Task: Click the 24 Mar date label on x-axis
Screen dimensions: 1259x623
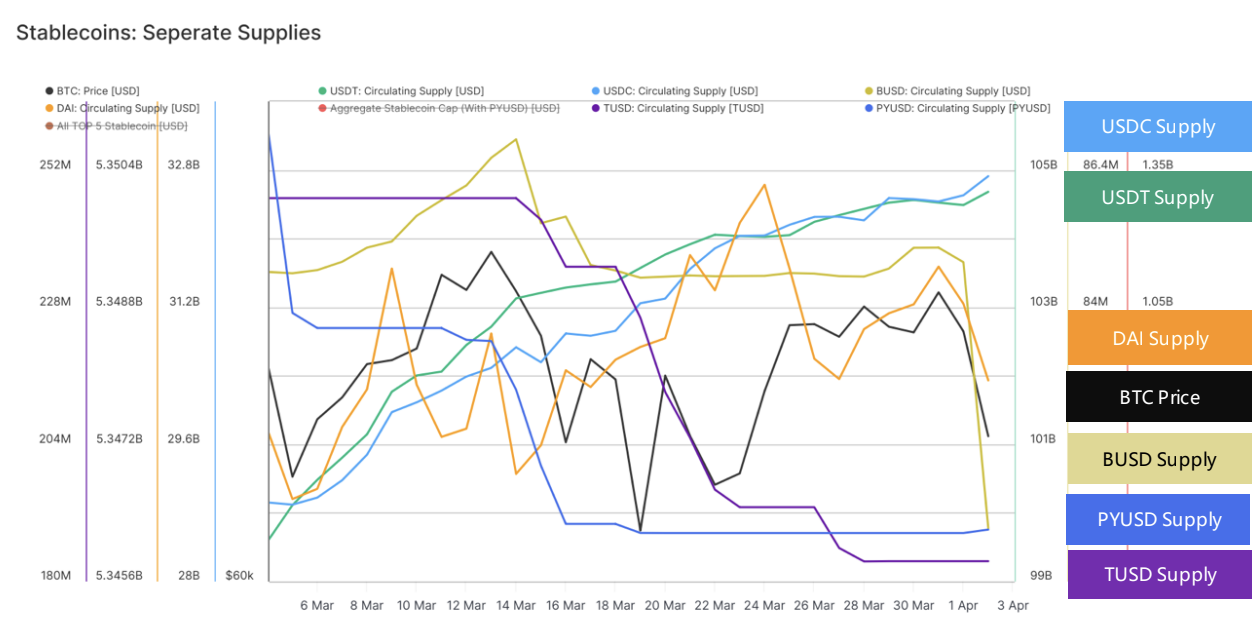Action: pos(764,606)
